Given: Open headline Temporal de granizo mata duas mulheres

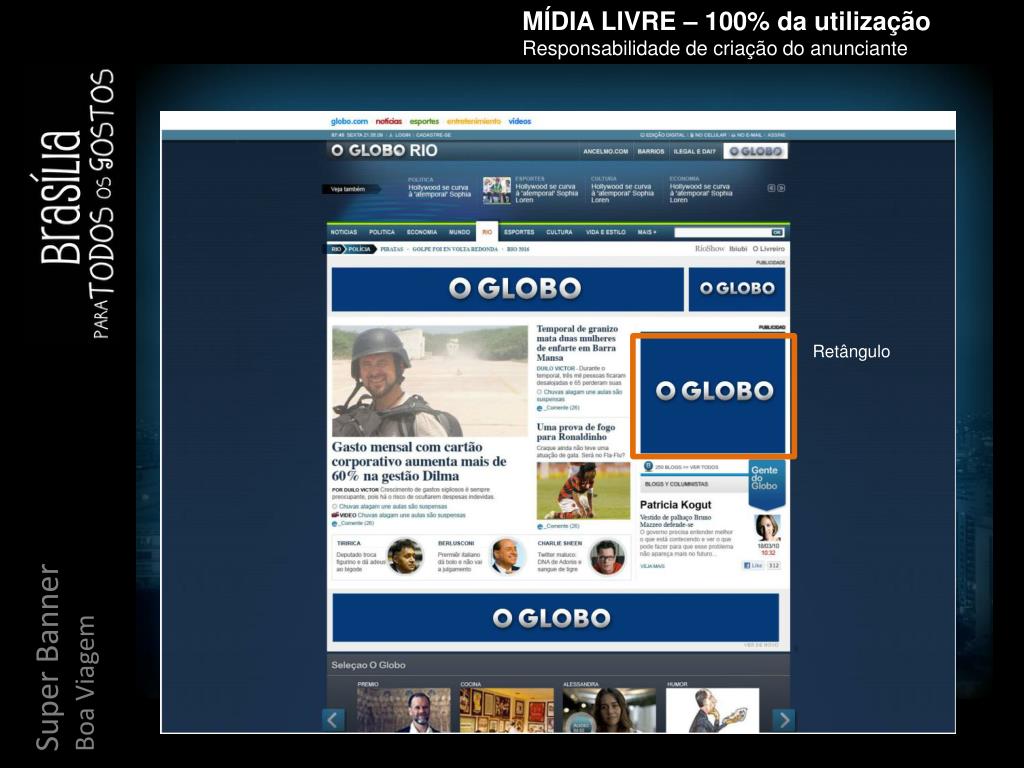Looking at the screenshot, I should click(577, 344).
